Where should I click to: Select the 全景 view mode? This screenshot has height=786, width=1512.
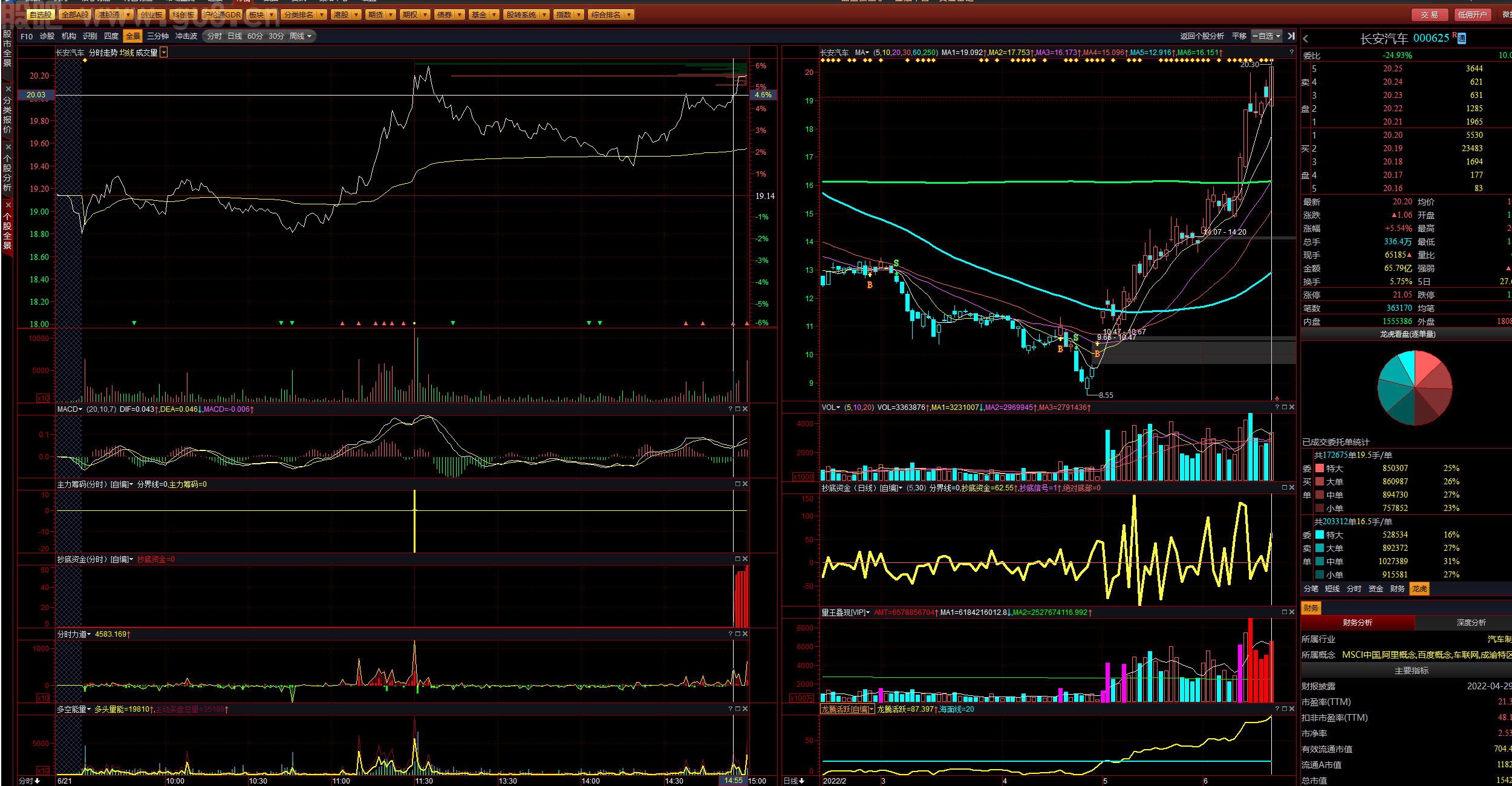click(133, 36)
